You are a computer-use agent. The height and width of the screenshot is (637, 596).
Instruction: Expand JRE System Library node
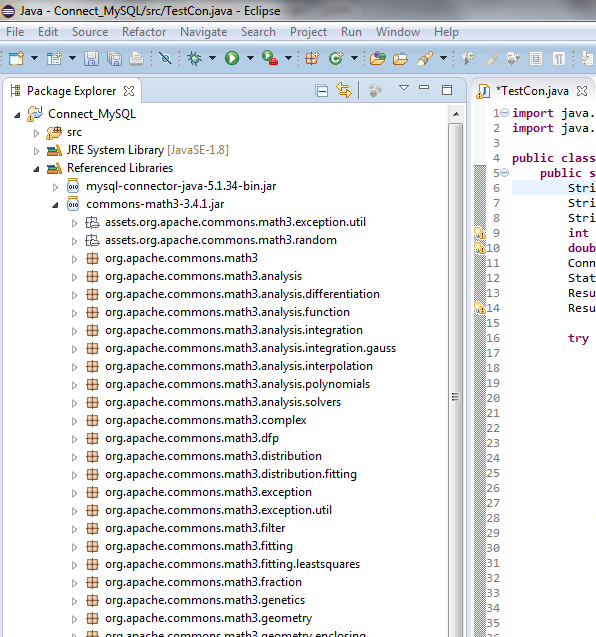36,151
